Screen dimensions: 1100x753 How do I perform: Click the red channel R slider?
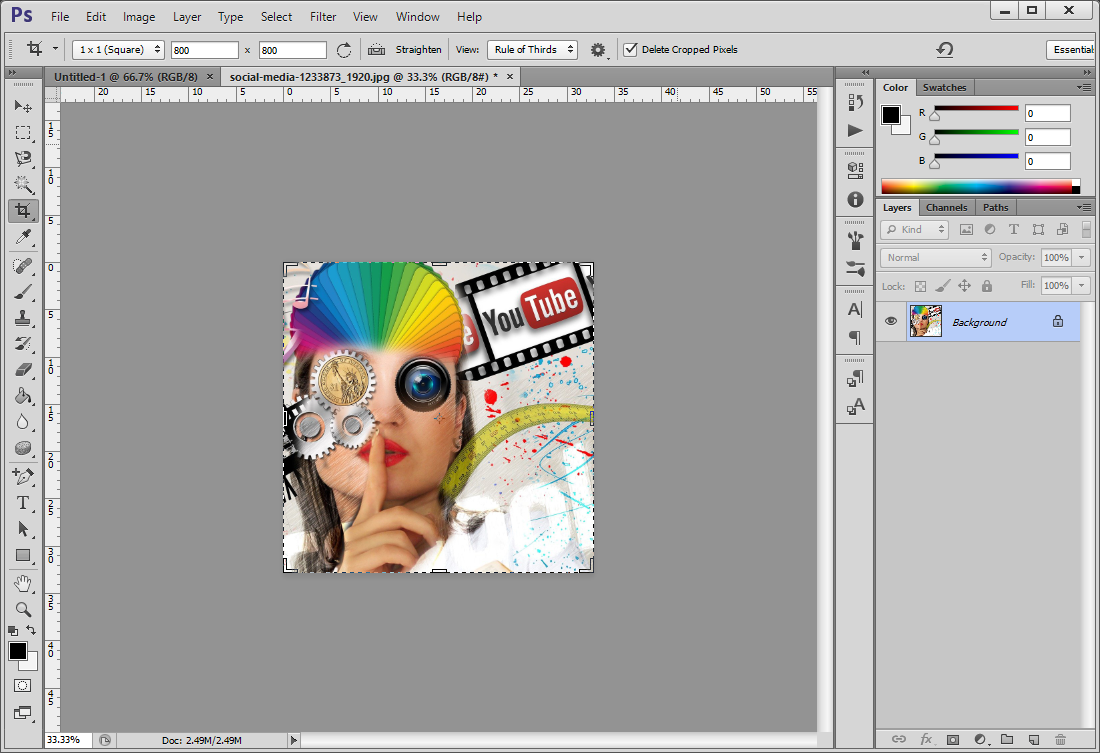976,110
